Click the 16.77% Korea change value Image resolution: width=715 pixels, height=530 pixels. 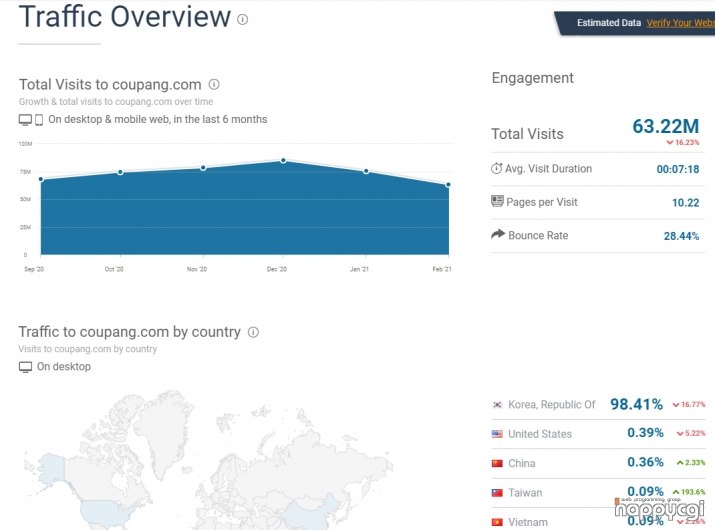693,404
